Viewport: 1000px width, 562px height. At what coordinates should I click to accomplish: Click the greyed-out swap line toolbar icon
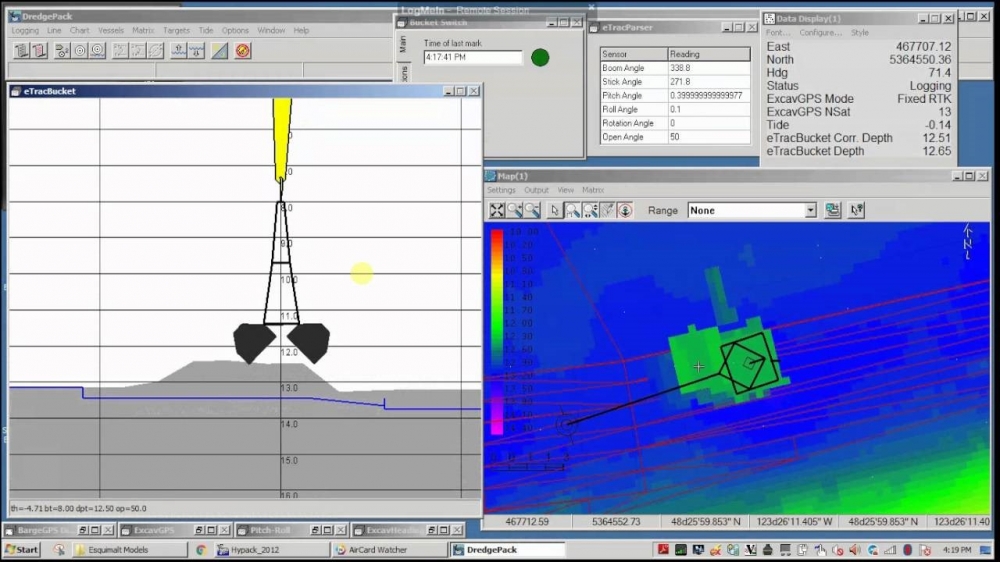click(x=156, y=50)
